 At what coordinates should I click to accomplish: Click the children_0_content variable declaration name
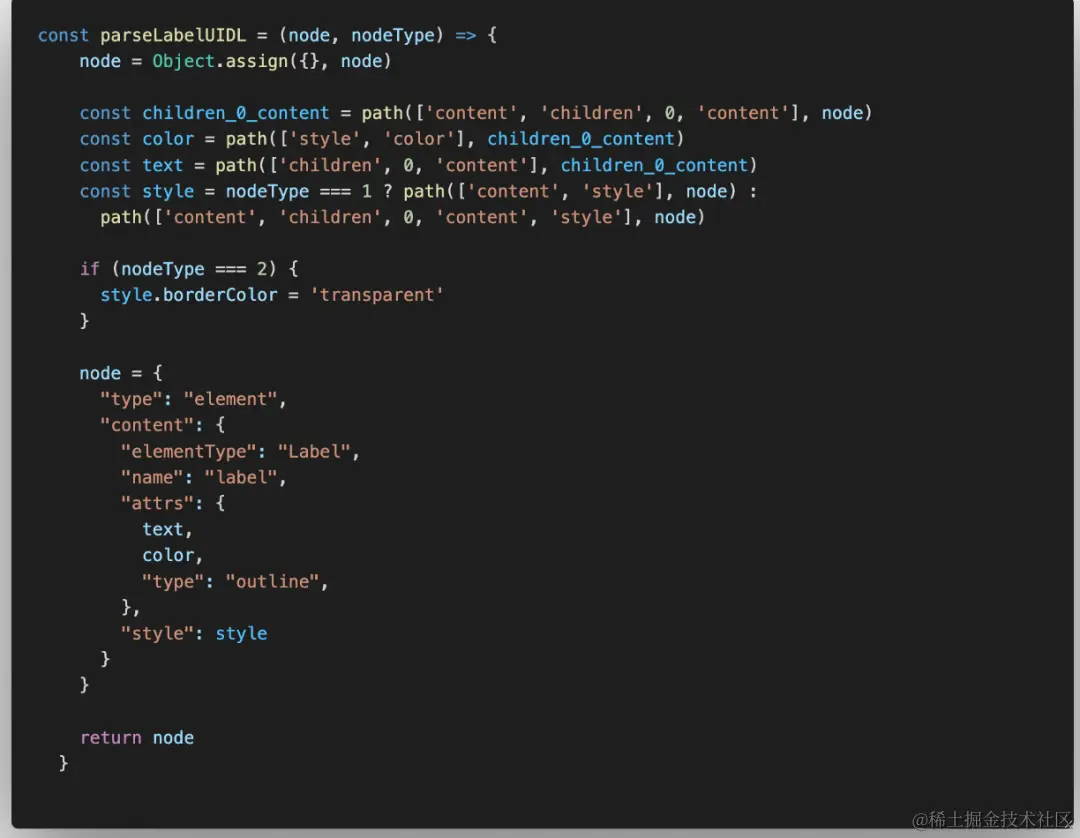click(x=236, y=113)
